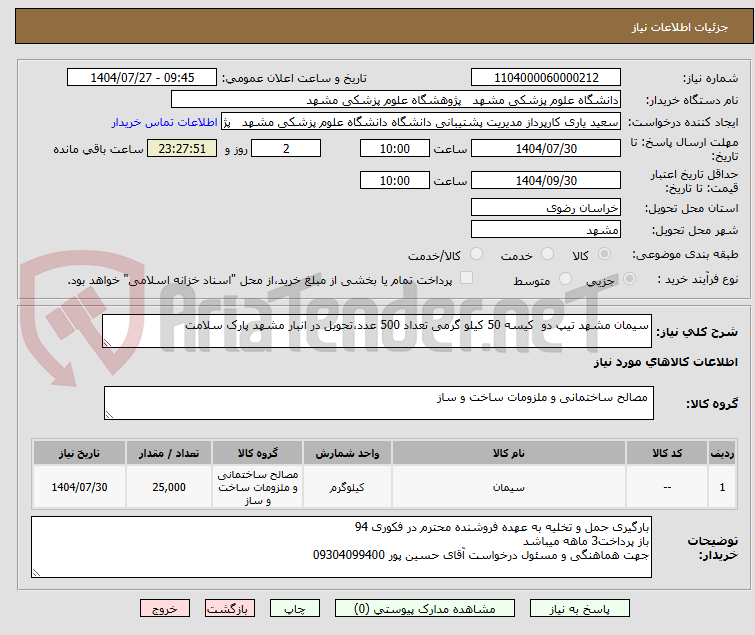Click the 1404/07/30 need date table cell
The width and height of the screenshot is (755, 635).
pyautogui.click(x=79, y=487)
